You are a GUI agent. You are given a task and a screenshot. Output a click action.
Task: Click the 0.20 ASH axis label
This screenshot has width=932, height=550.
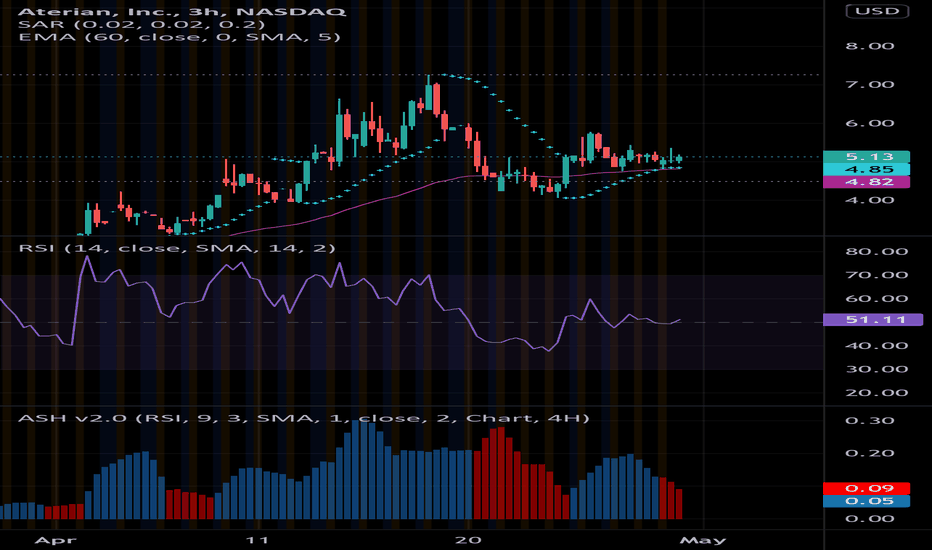click(870, 454)
